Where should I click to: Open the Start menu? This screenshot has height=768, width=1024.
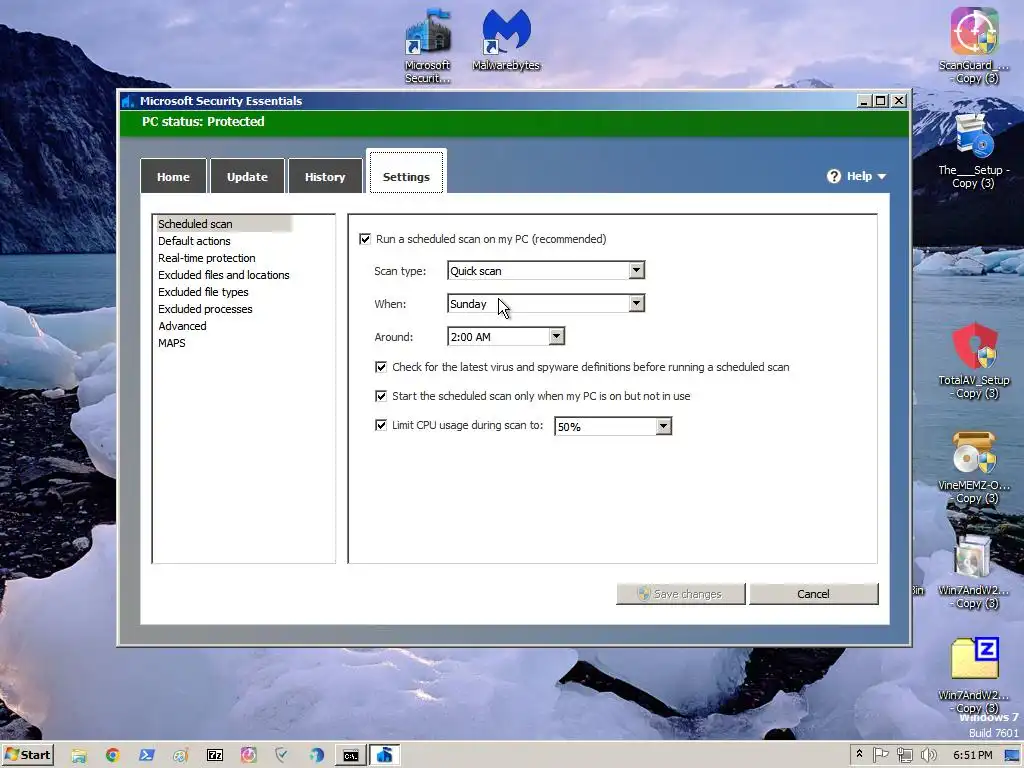pos(27,756)
